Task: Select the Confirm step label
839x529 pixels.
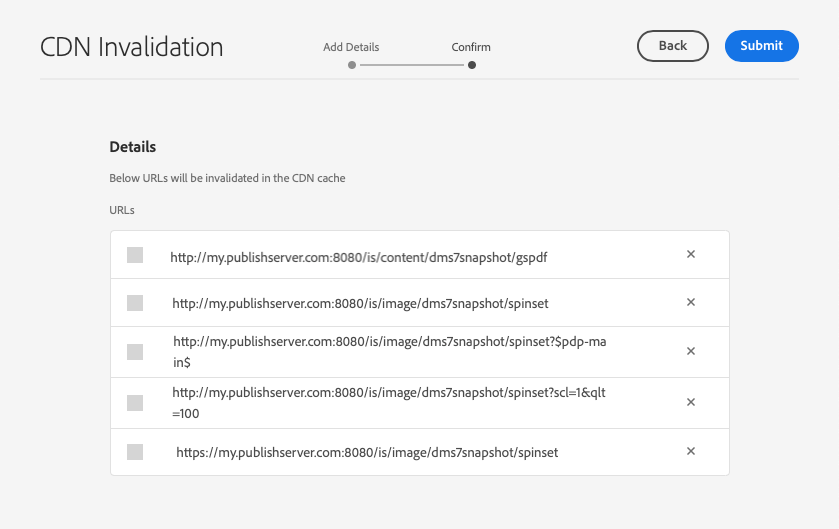Action: tap(471, 47)
